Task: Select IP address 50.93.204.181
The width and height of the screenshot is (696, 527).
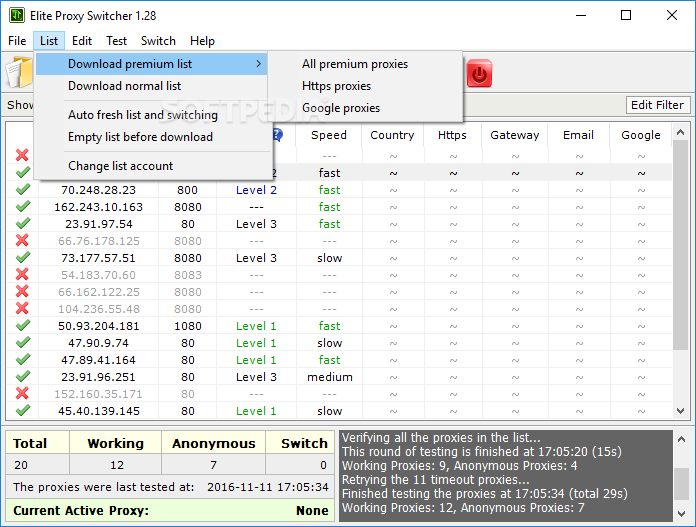Action: tap(99, 326)
